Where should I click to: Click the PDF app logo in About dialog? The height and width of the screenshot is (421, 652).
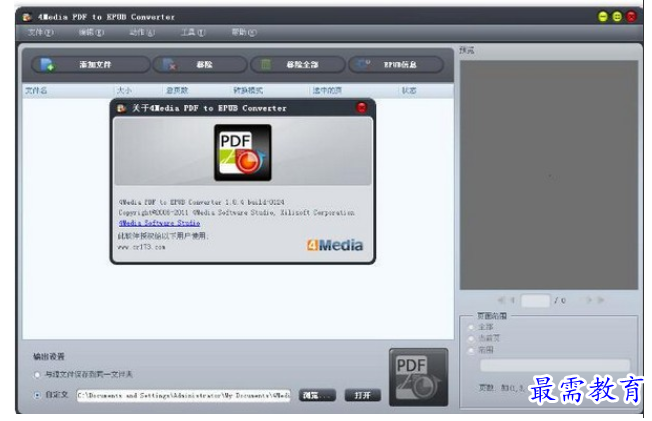[243, 153]
